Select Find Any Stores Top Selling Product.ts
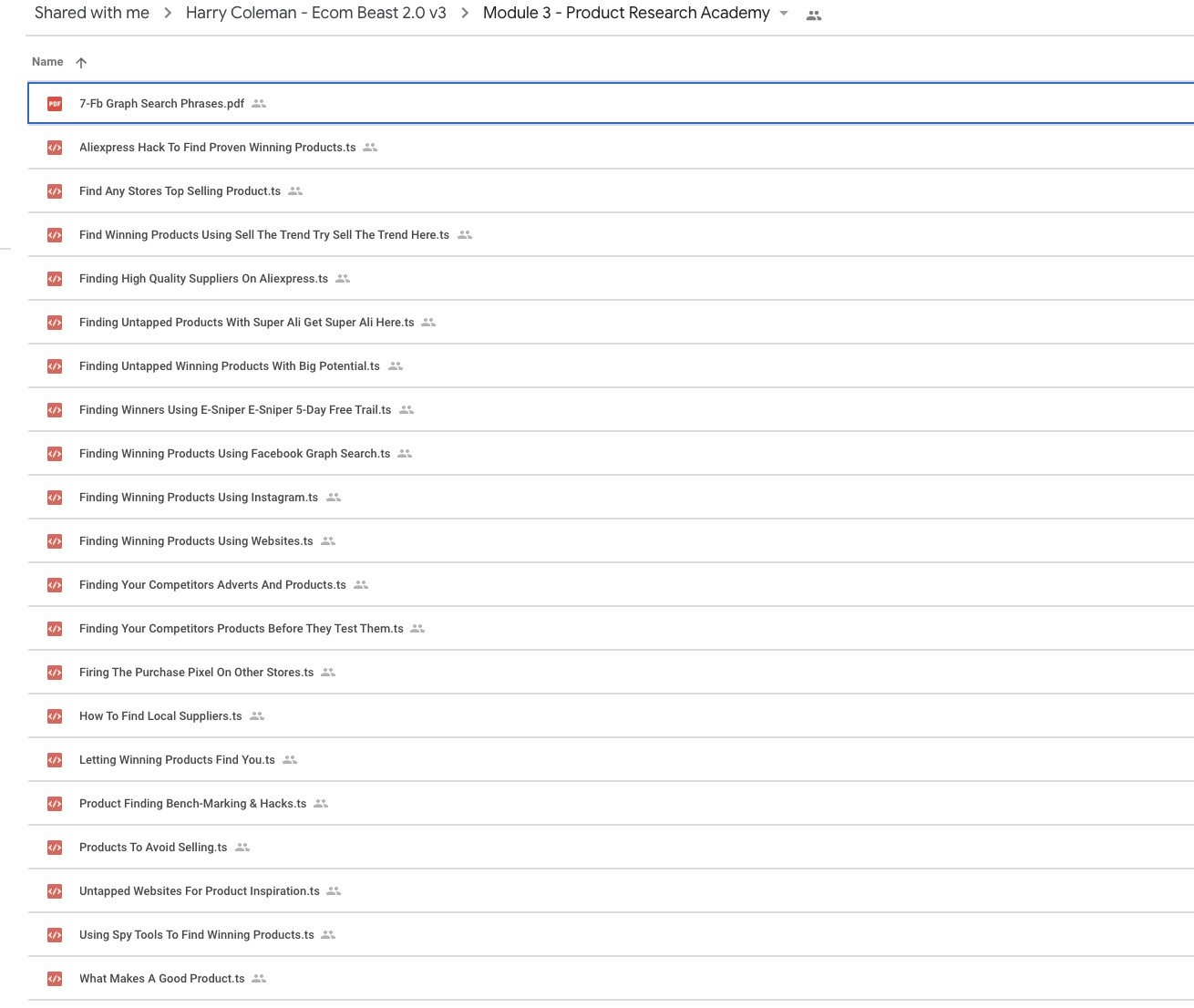 (611, 191)
